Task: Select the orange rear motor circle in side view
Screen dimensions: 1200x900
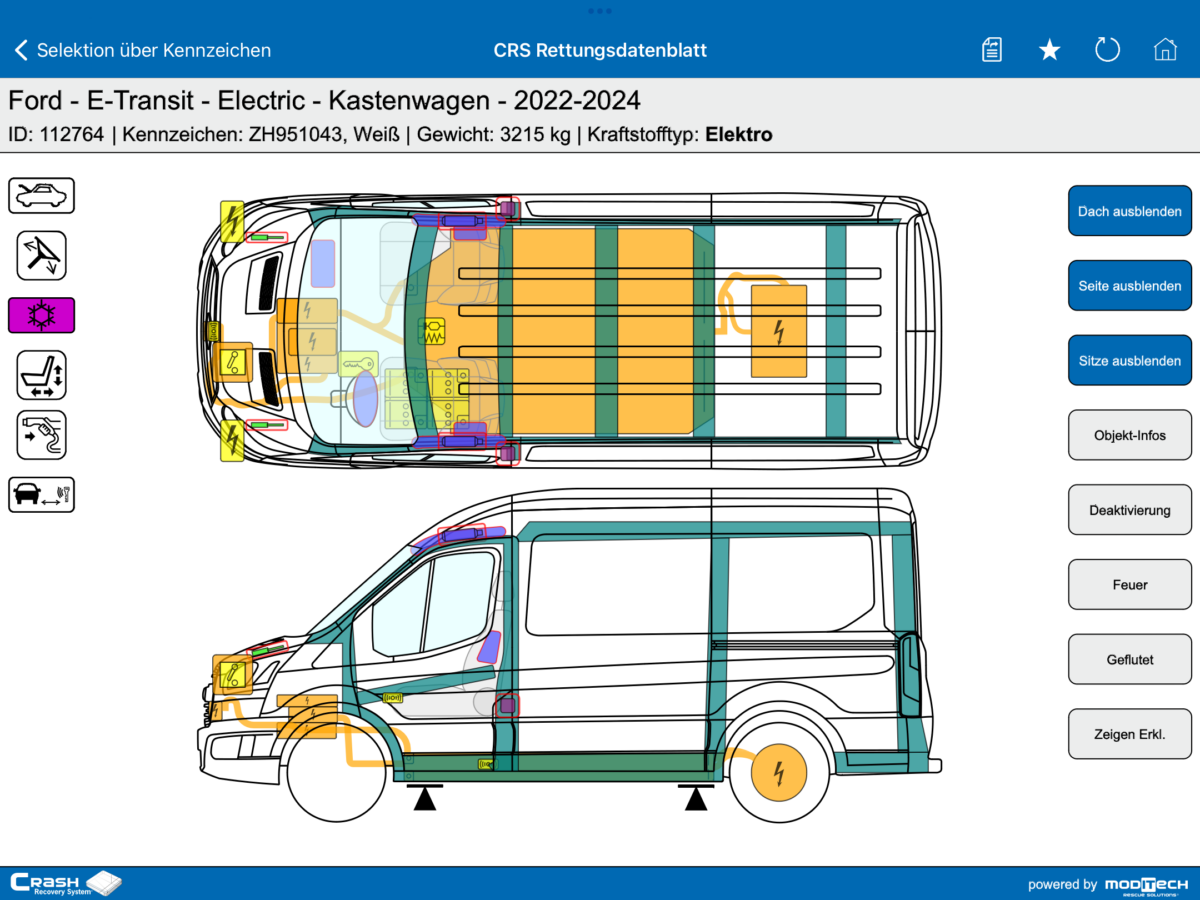Action: pyautogui.click(x=778, y=772)
